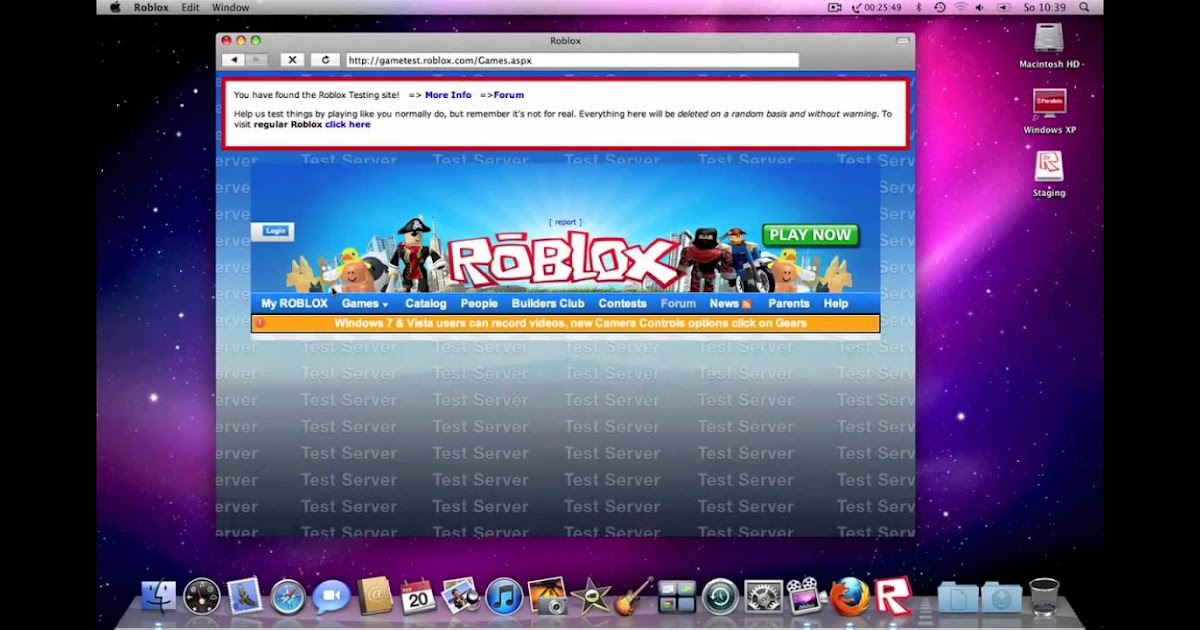Launch Firefox from the dock
1200x630 pixels.
click(849, 597)
